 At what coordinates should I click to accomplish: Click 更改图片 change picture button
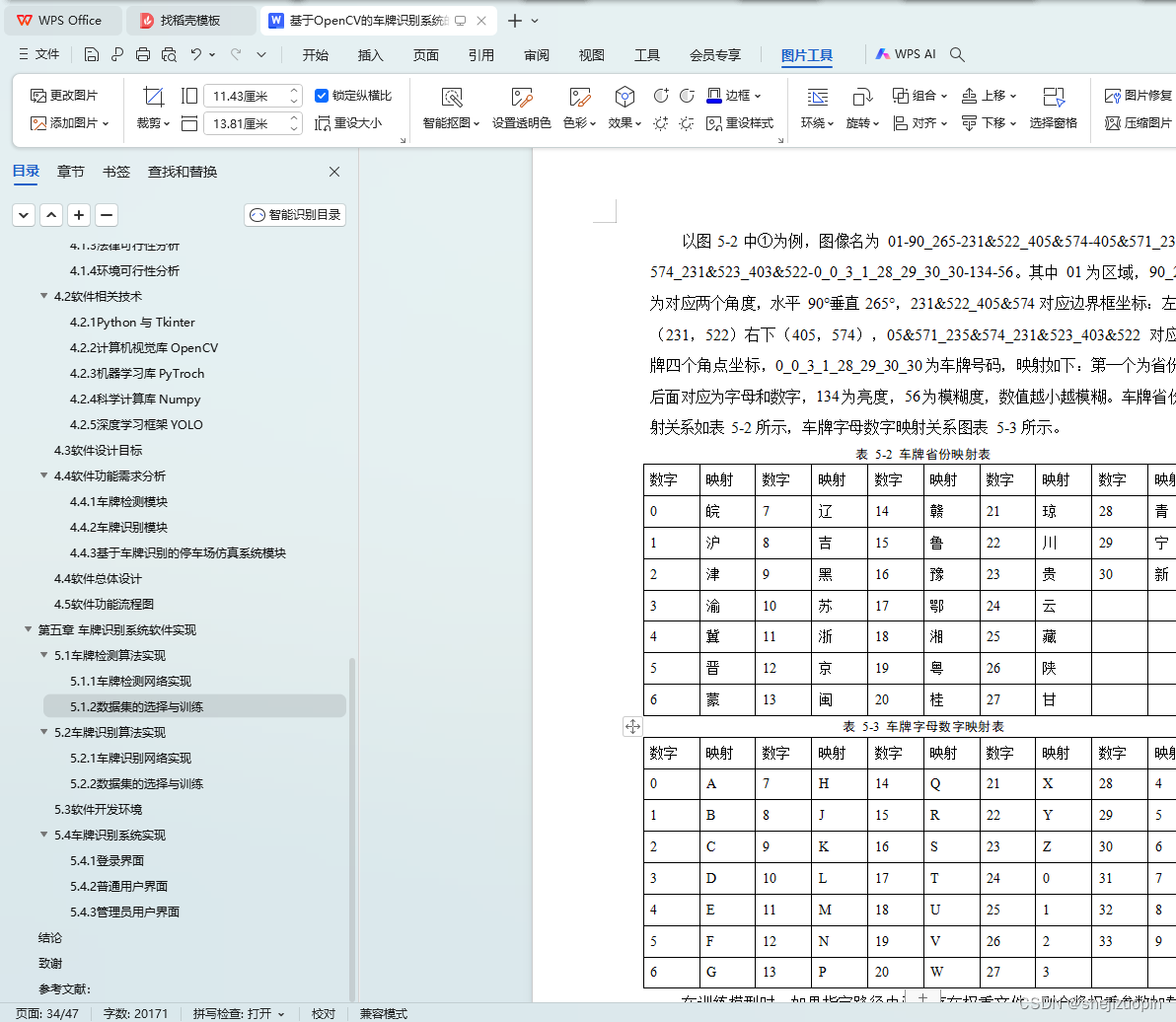click(64, 96)
